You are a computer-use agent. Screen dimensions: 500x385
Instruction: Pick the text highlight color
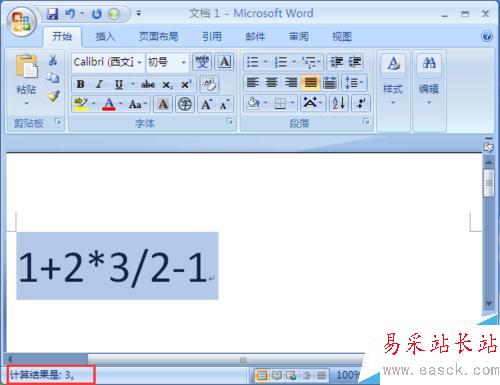pos(80,104)
